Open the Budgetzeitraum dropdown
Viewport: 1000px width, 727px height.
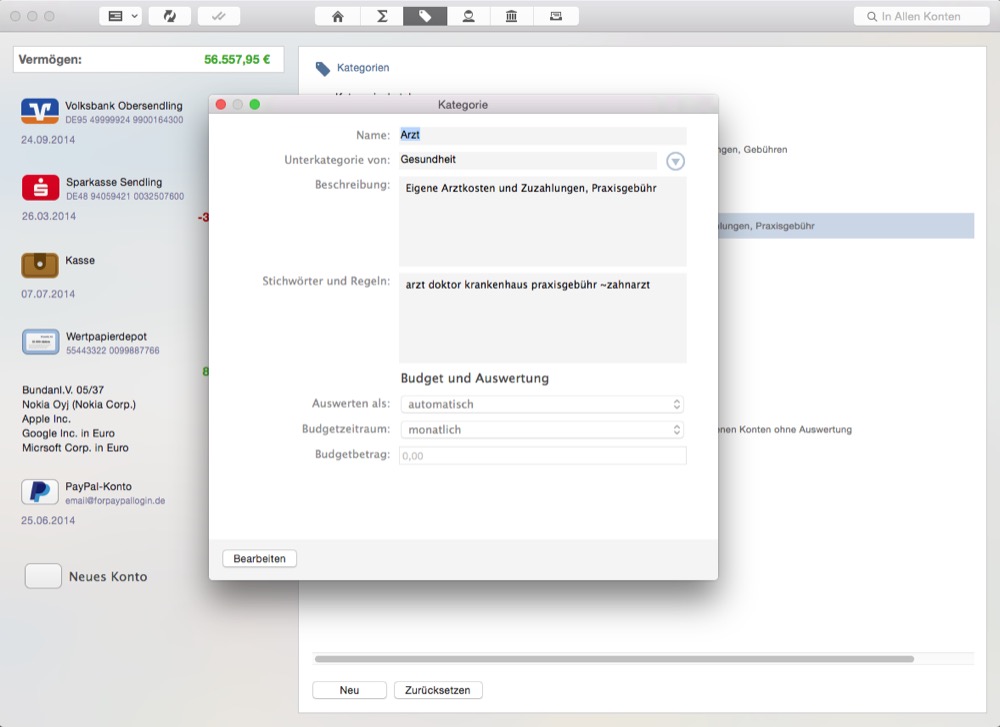541,430
